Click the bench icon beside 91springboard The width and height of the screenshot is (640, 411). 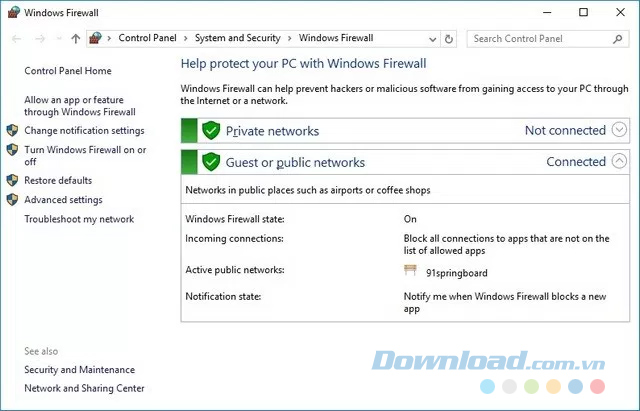(410, 270)
